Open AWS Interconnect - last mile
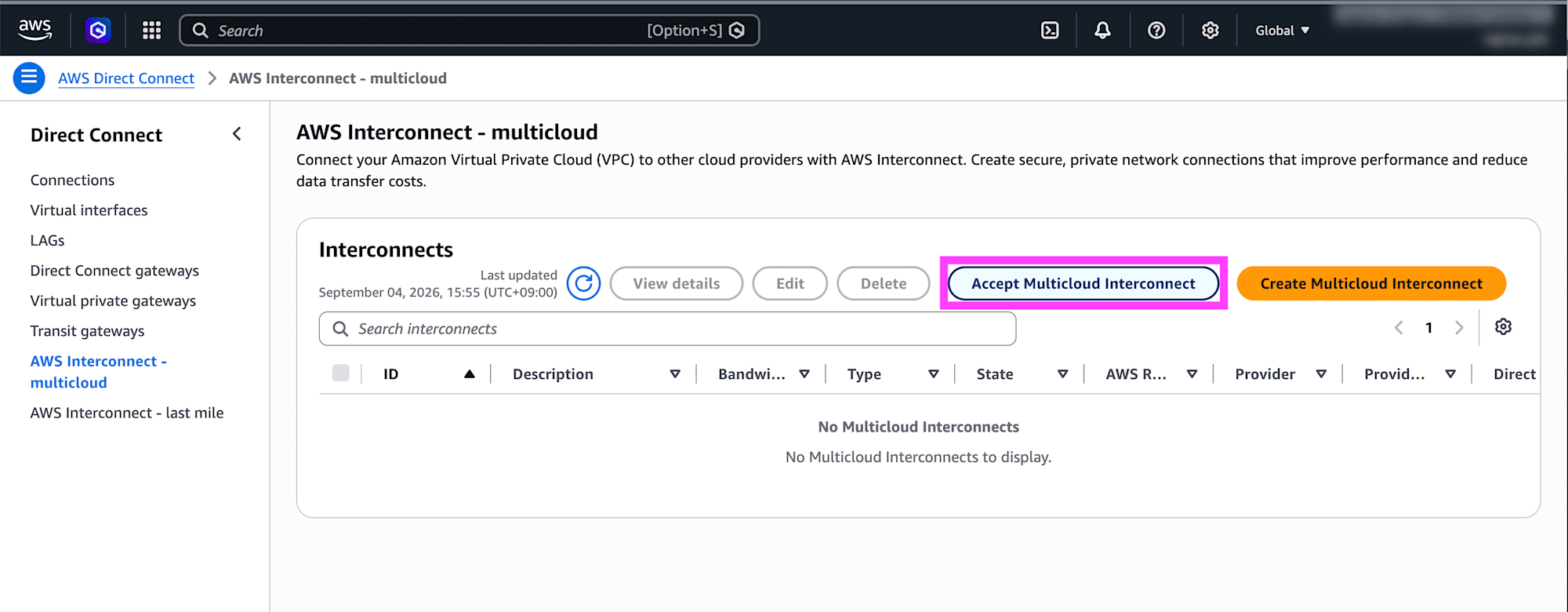Viewport: 1568px width, 612px height. pyautogui.click(x=127, y=413)
